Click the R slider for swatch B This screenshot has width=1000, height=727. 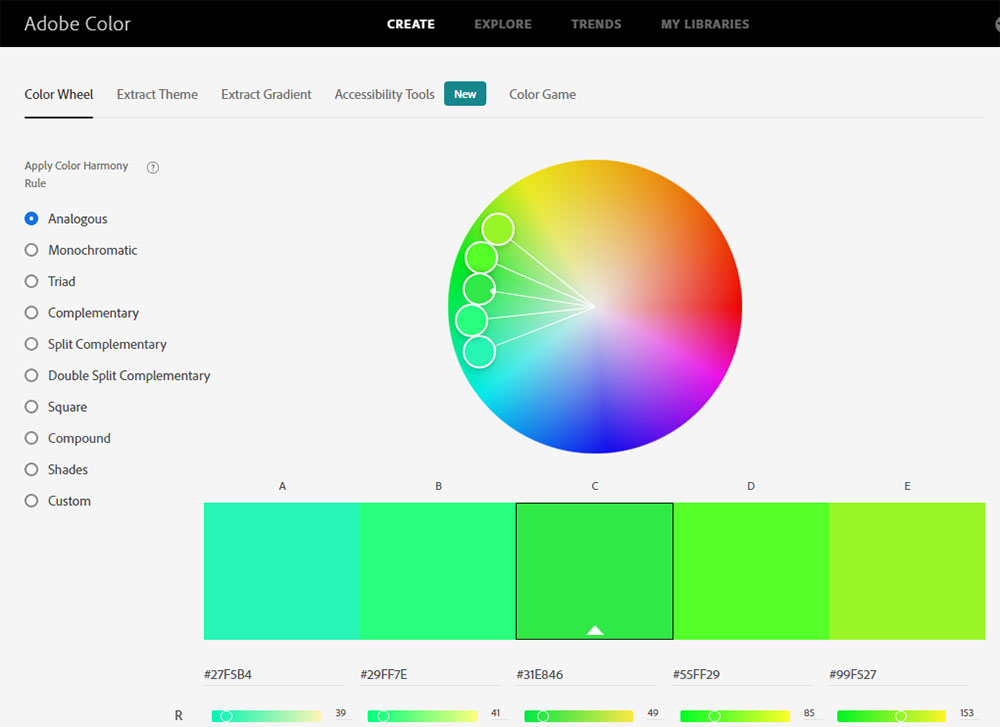422,716
